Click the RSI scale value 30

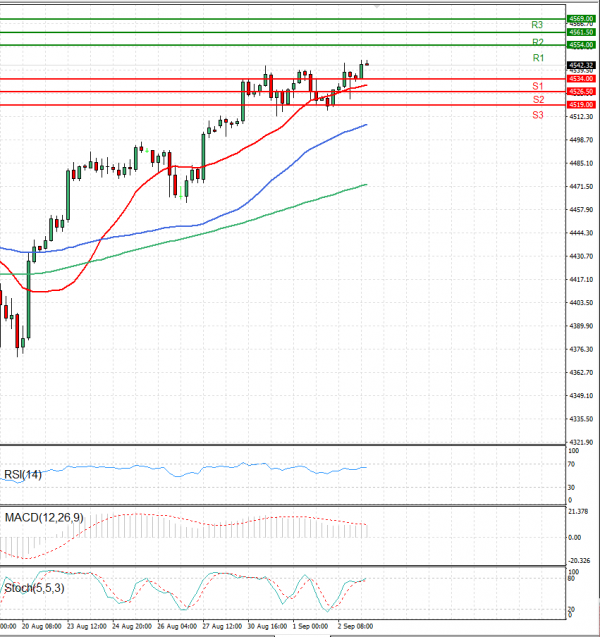571,488
